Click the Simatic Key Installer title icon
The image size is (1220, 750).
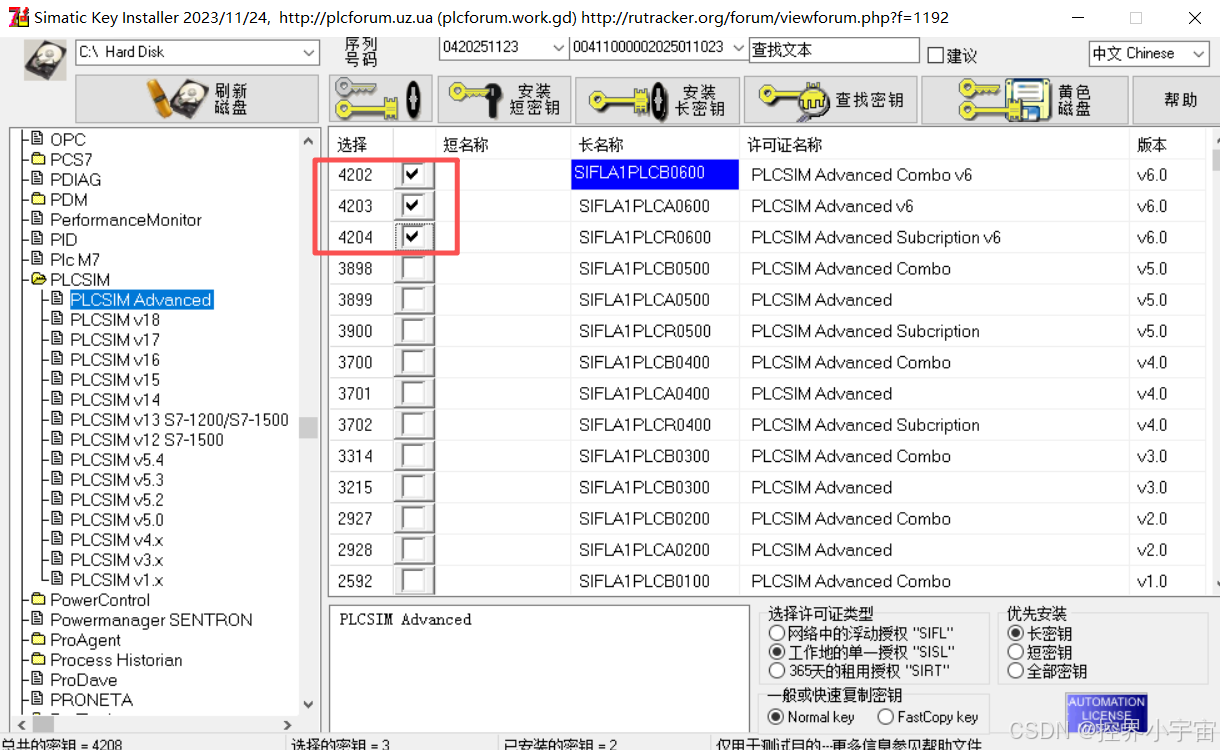point(18,17)
